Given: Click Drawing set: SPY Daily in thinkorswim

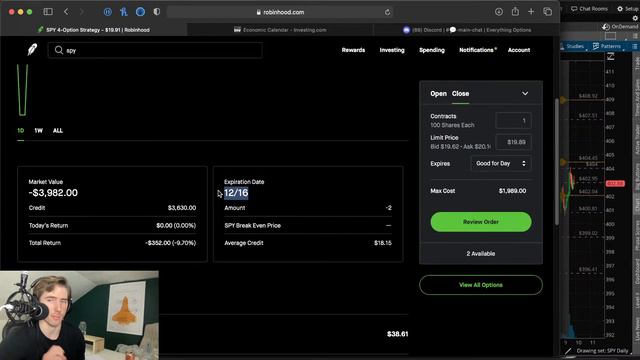Looking at the screenshot, I should click(x=602, y=351).
